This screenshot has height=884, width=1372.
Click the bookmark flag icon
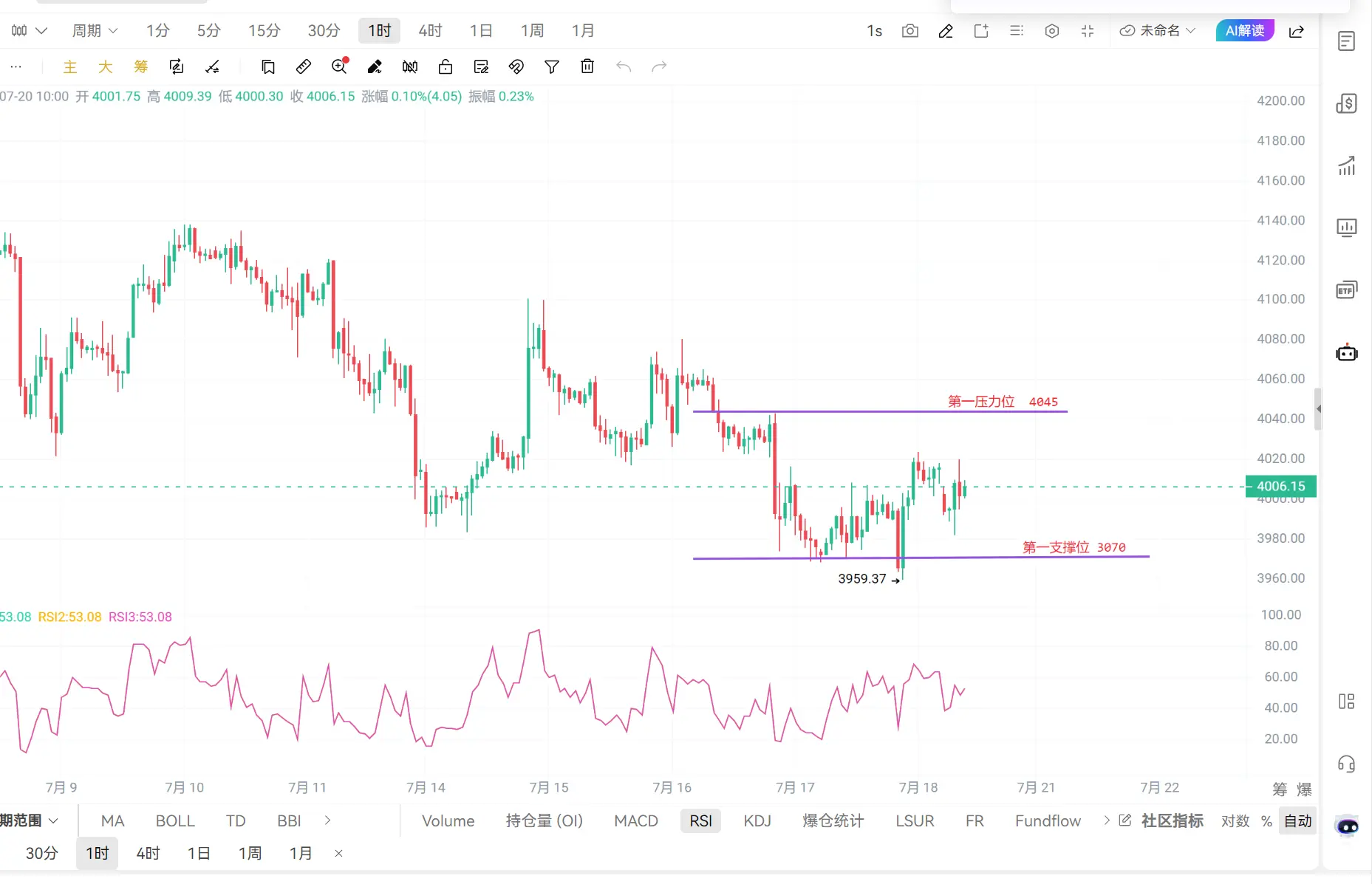(268, 67)
